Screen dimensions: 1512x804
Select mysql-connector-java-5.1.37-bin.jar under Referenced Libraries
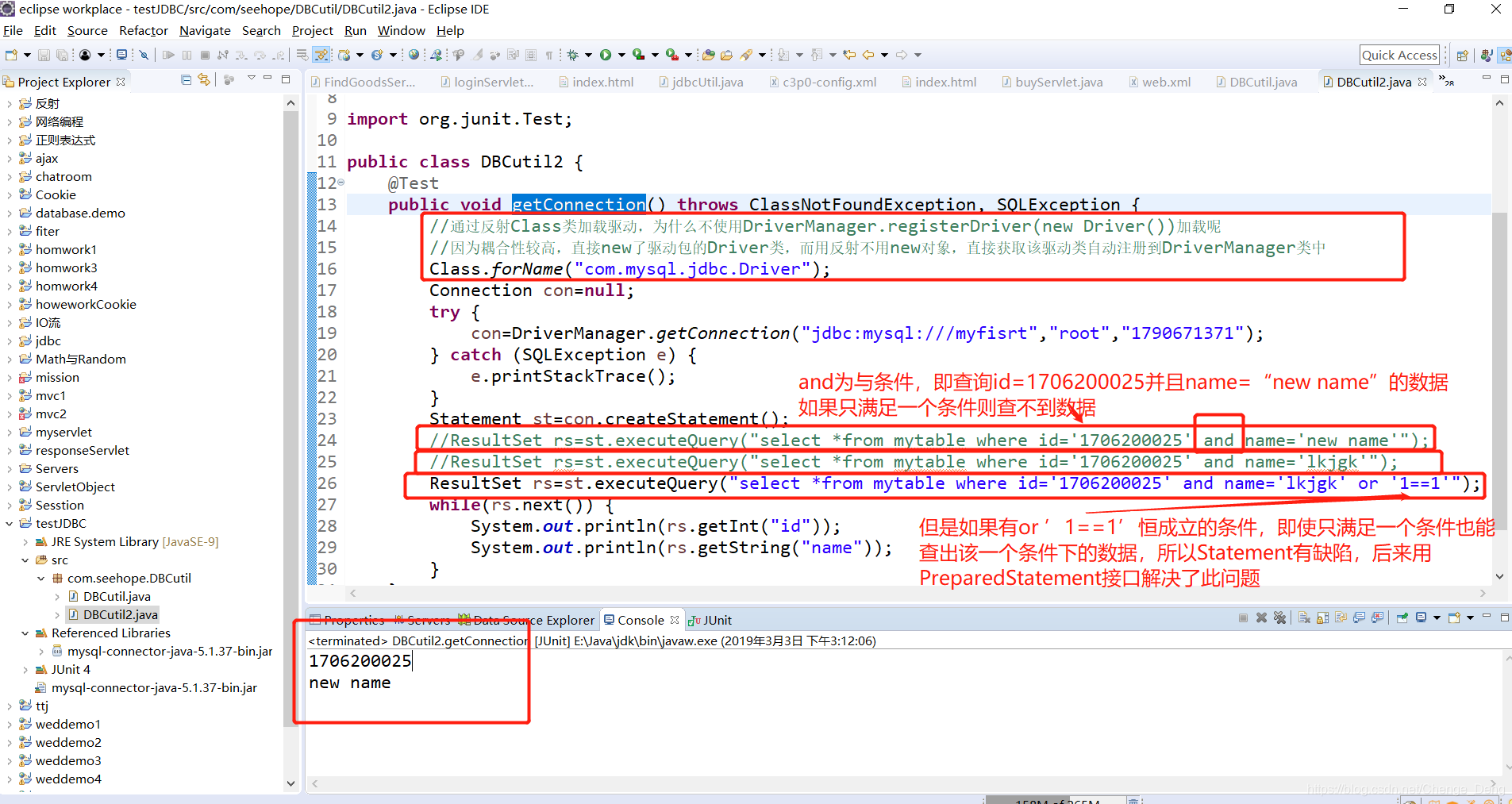161,652
